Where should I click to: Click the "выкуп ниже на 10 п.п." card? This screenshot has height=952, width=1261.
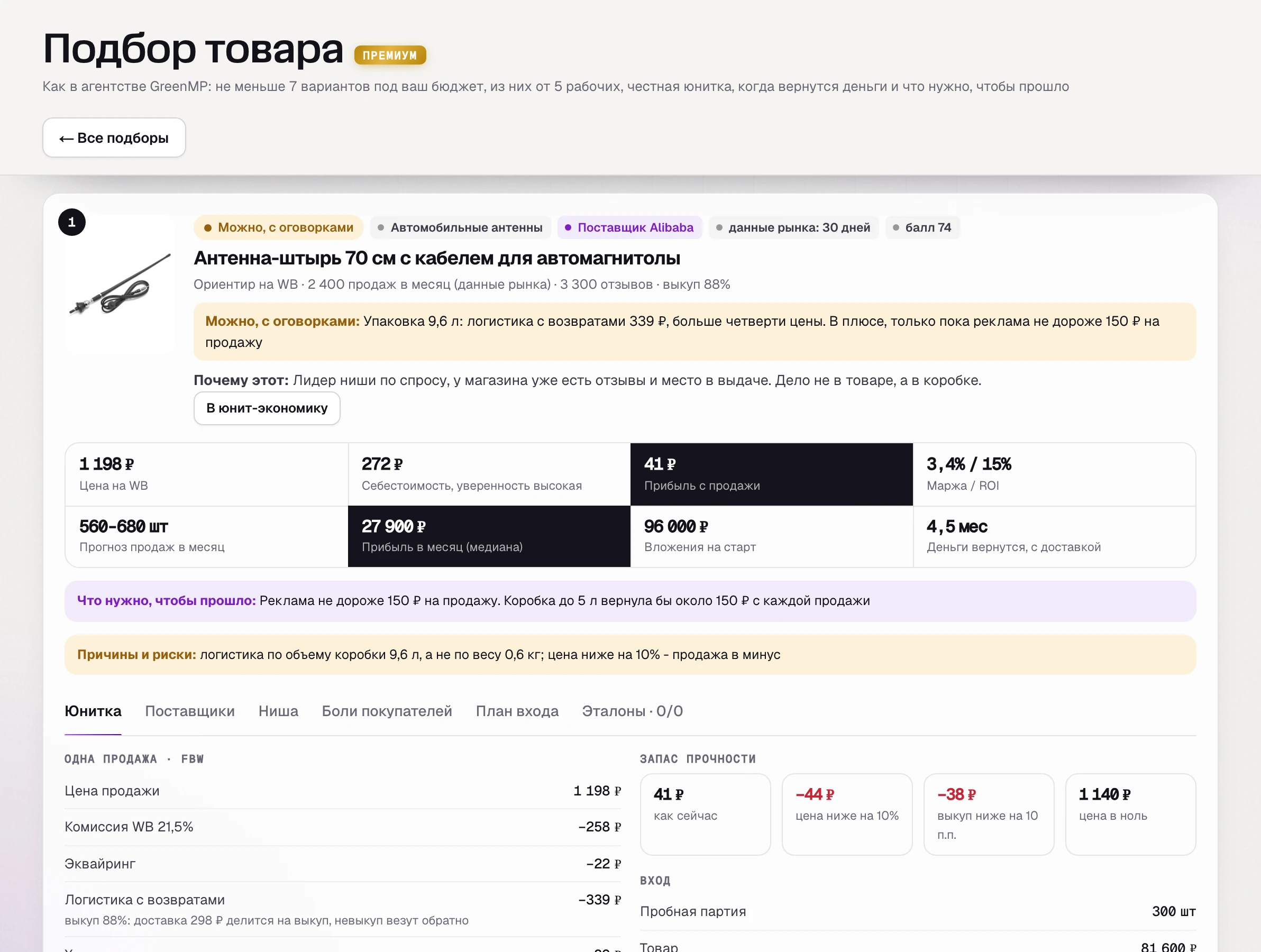click(x=989, y=814)
